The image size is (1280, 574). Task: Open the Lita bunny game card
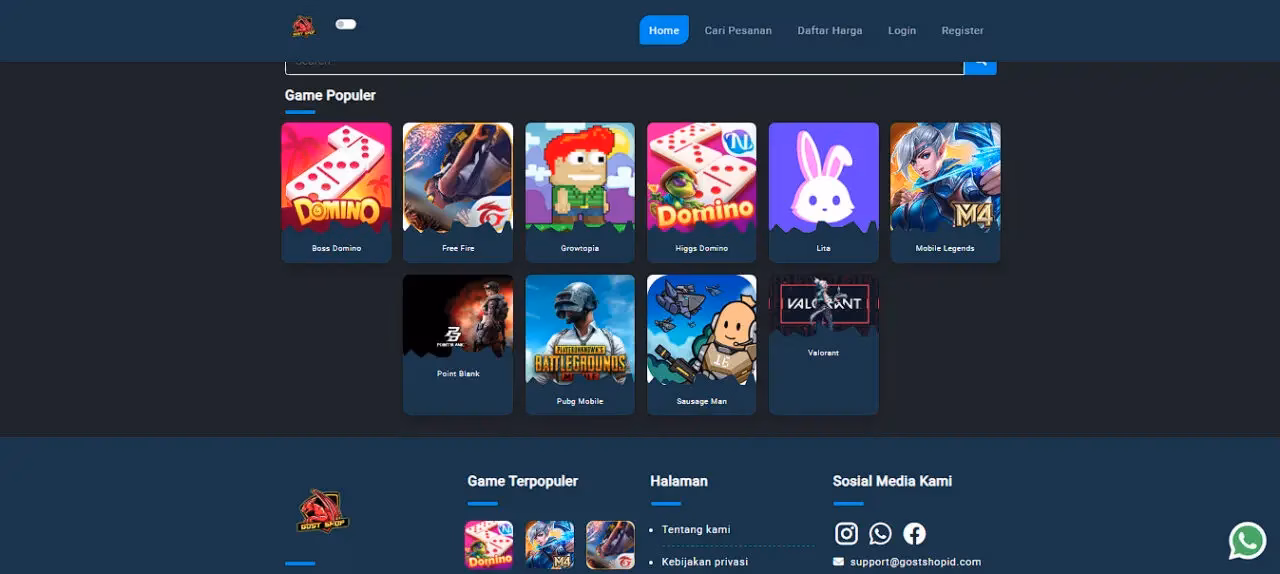(824, 193)
